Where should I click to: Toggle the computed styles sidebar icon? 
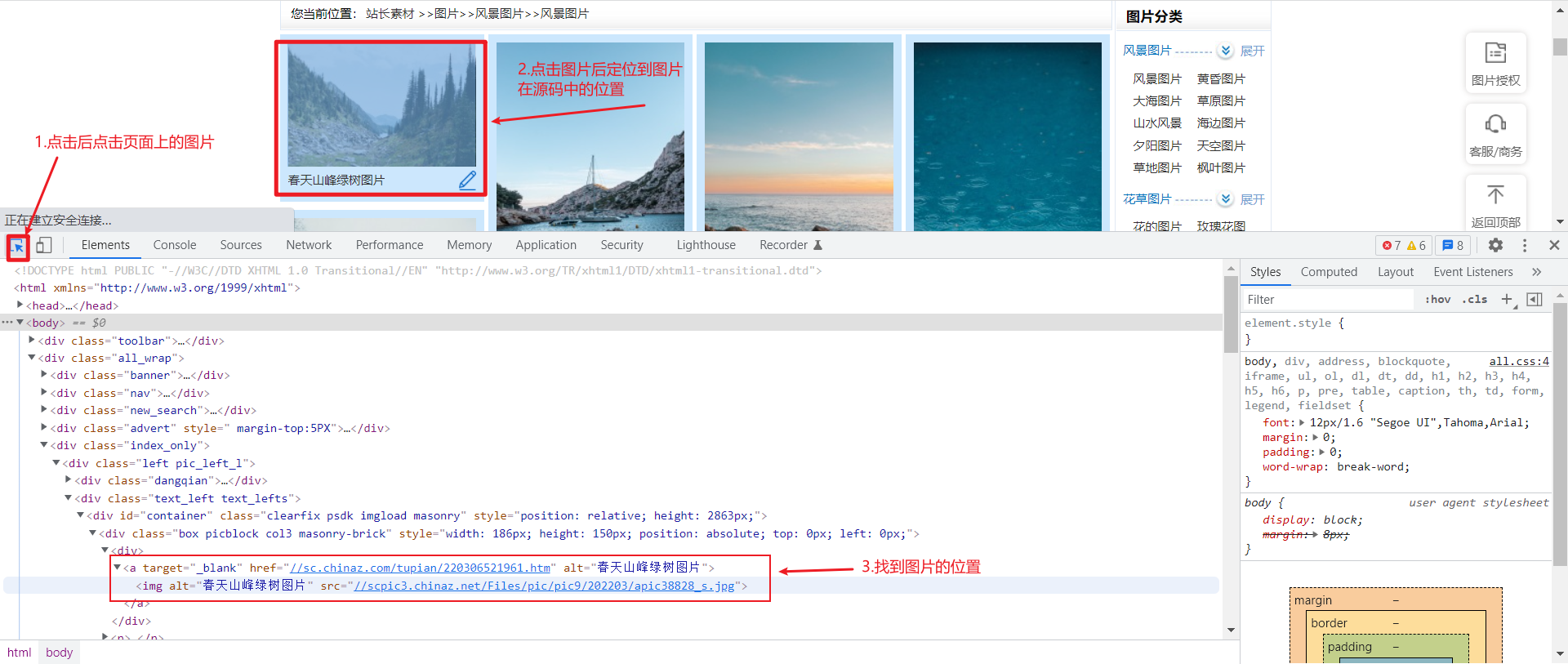(1535, 300)
